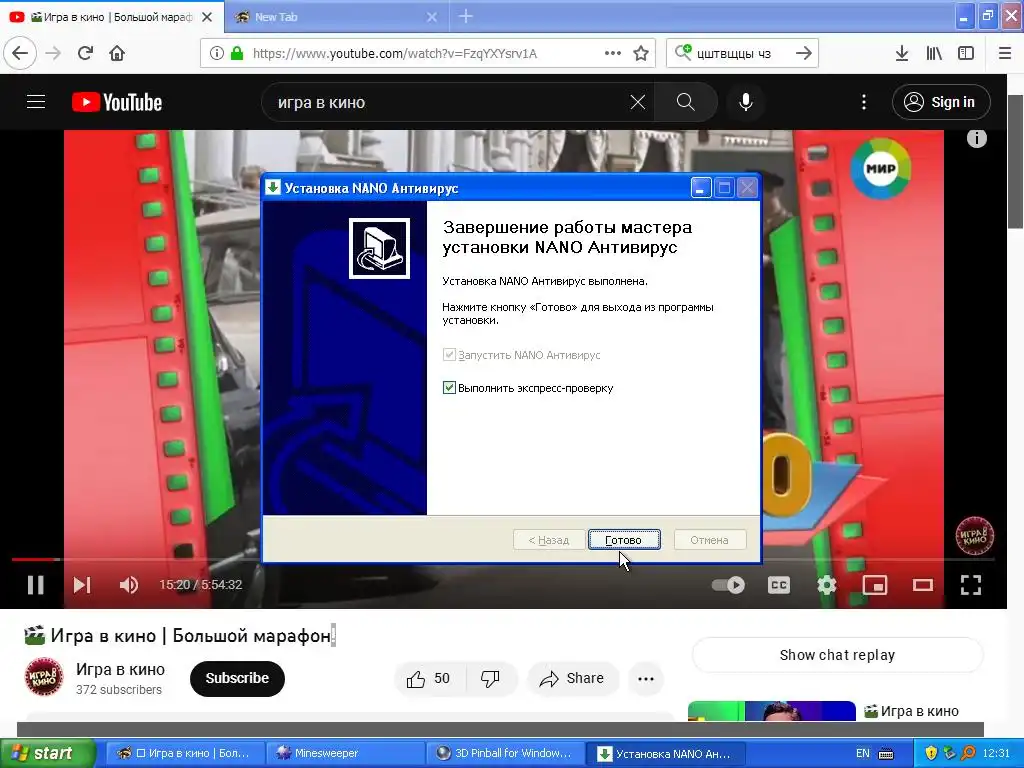Click the EN language indicator in tray
The height and width of the screenshot is (768, 1024).
[863, 753]
